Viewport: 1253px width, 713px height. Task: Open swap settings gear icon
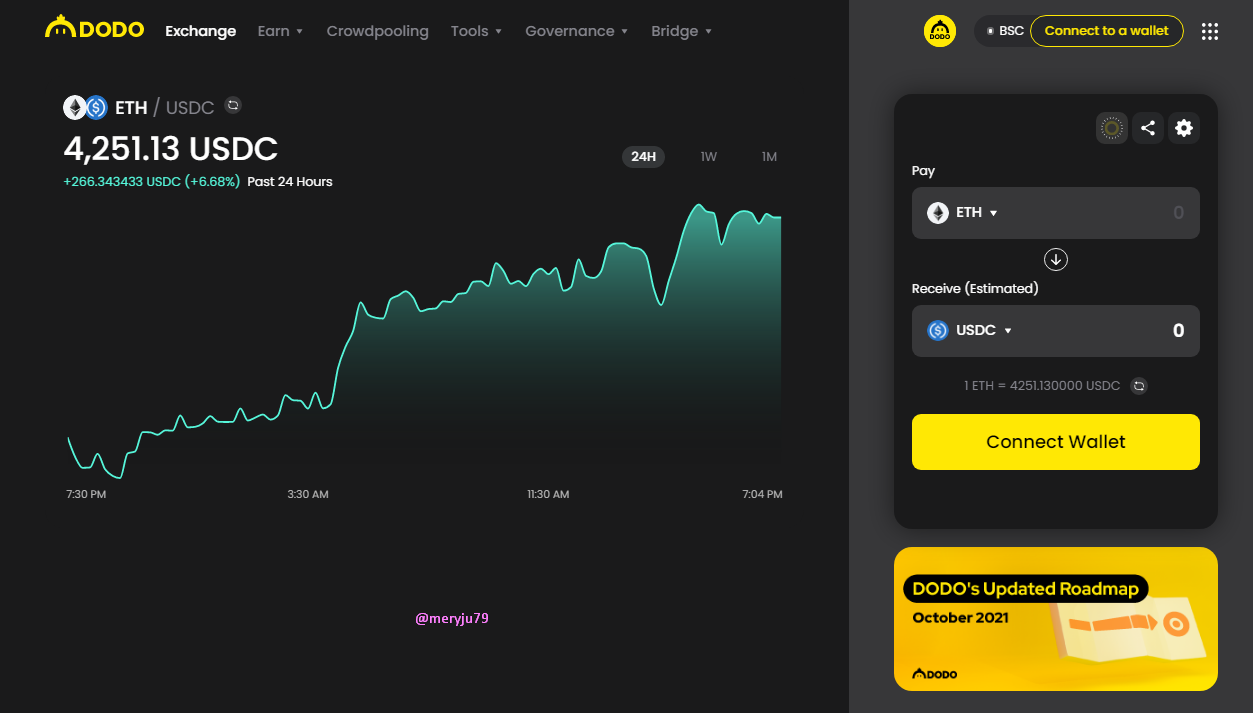(x=1184, y=128)
